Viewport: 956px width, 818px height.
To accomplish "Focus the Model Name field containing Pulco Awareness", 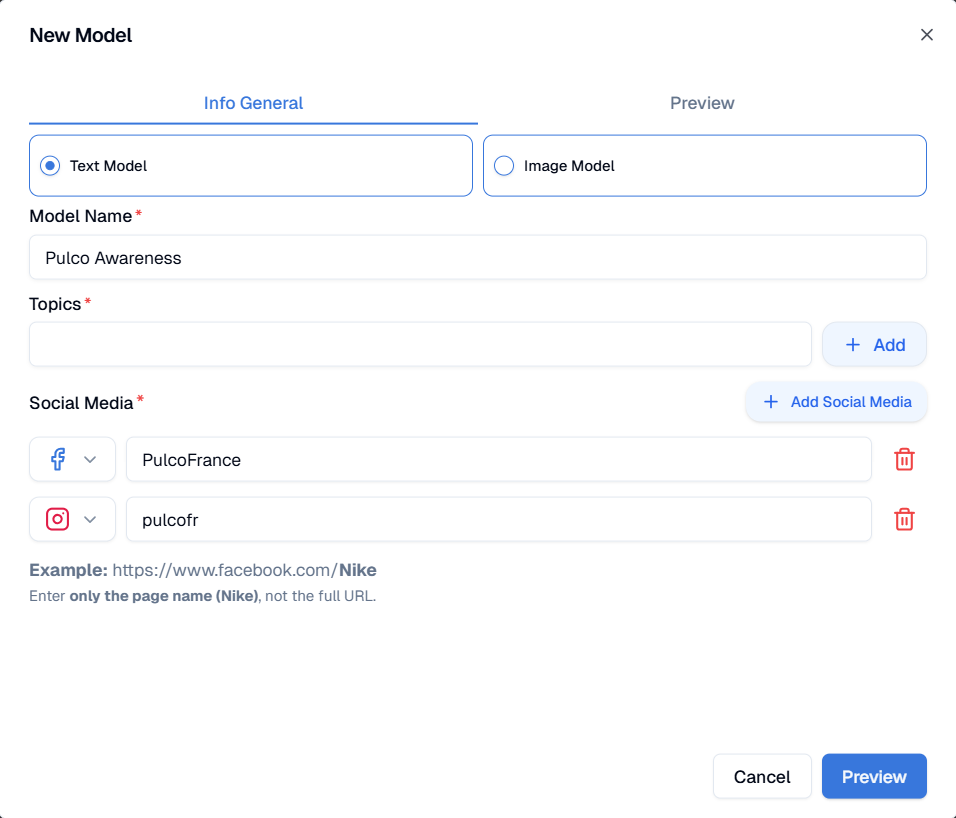I will pyautogui.click(x=477, y=258).
